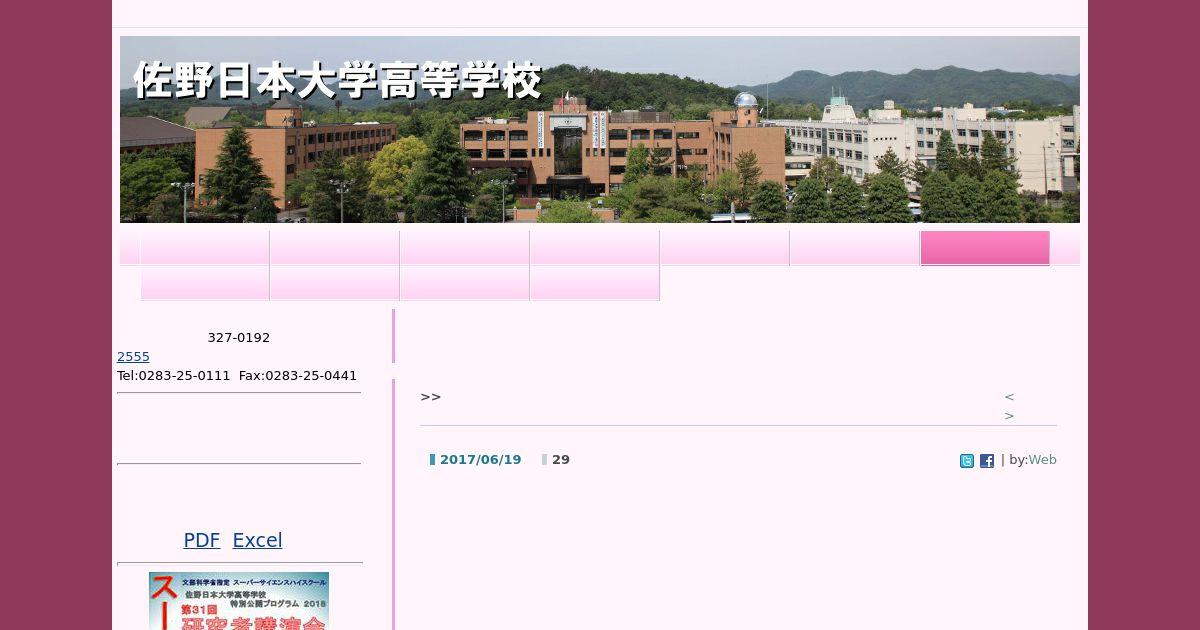
Task: Click the school name title in the banner
Action: pos(338,81)
